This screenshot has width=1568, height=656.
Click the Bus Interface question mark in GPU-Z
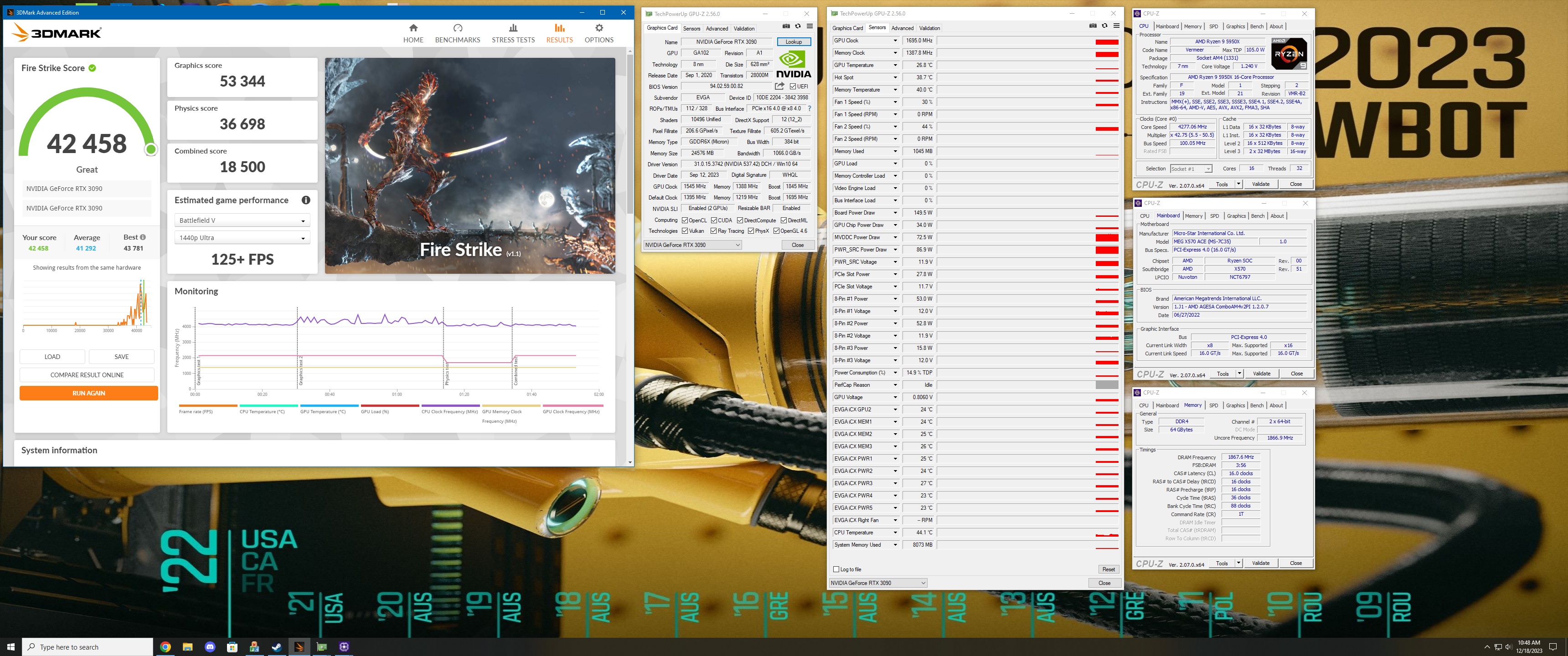click(809, 109)
